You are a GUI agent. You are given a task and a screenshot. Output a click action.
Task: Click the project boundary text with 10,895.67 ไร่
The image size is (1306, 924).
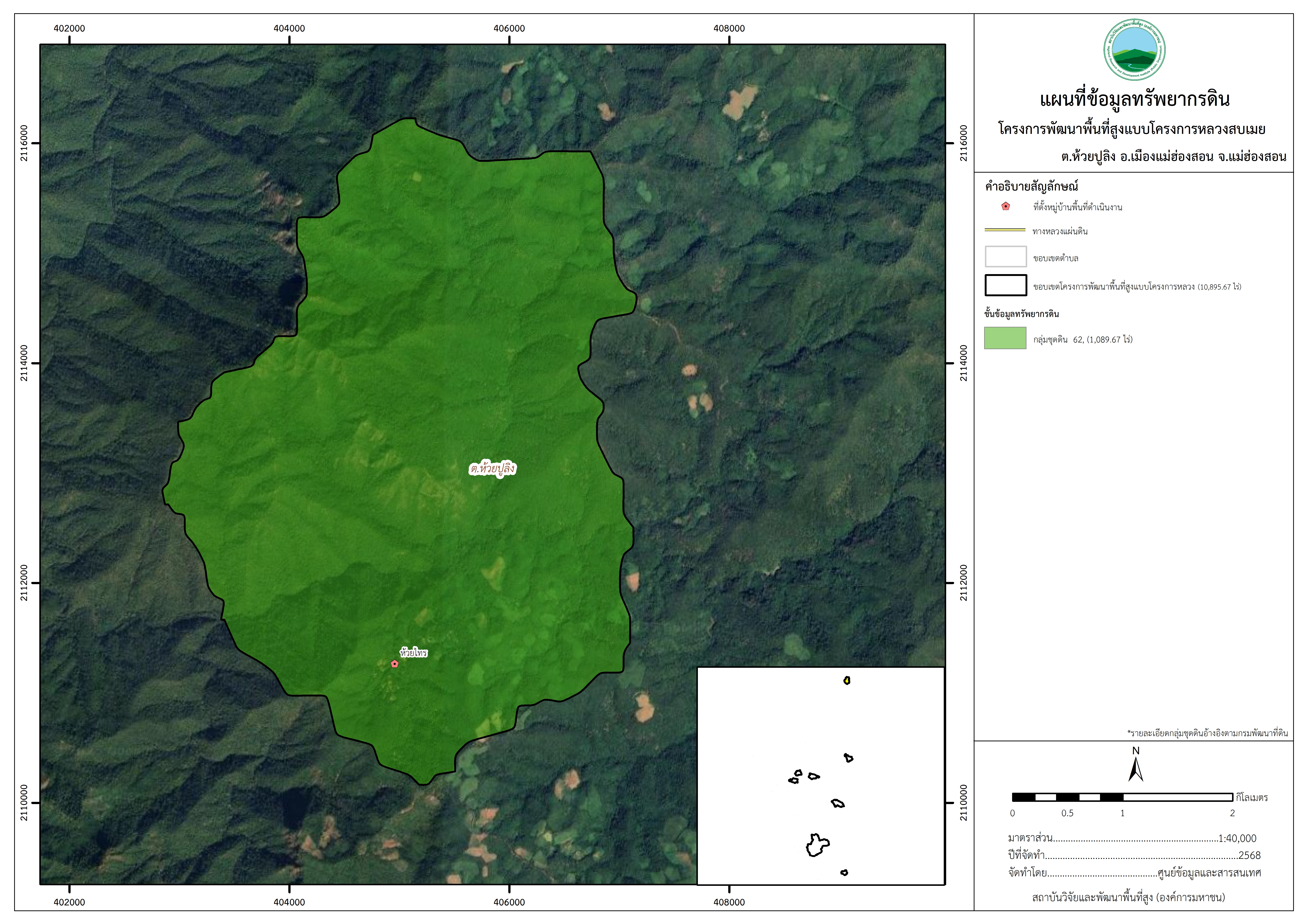coord(1137,287)
